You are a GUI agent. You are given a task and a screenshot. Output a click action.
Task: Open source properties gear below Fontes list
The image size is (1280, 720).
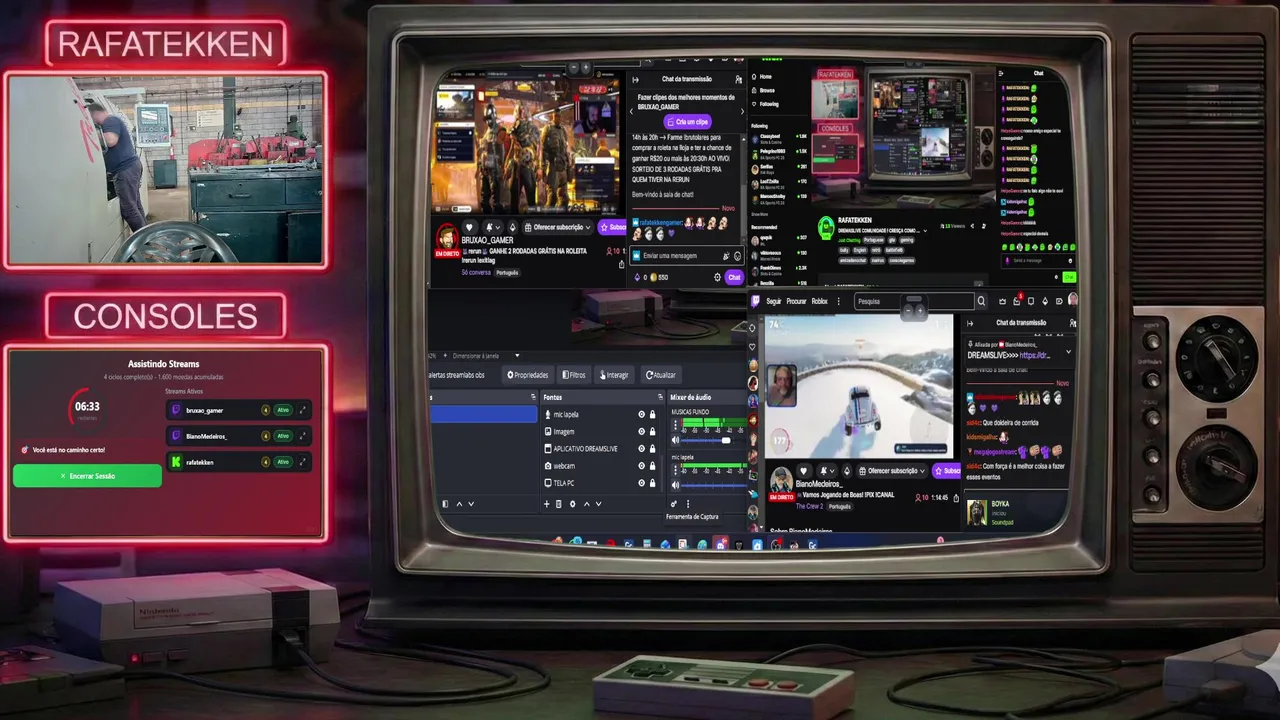(573, 504)
